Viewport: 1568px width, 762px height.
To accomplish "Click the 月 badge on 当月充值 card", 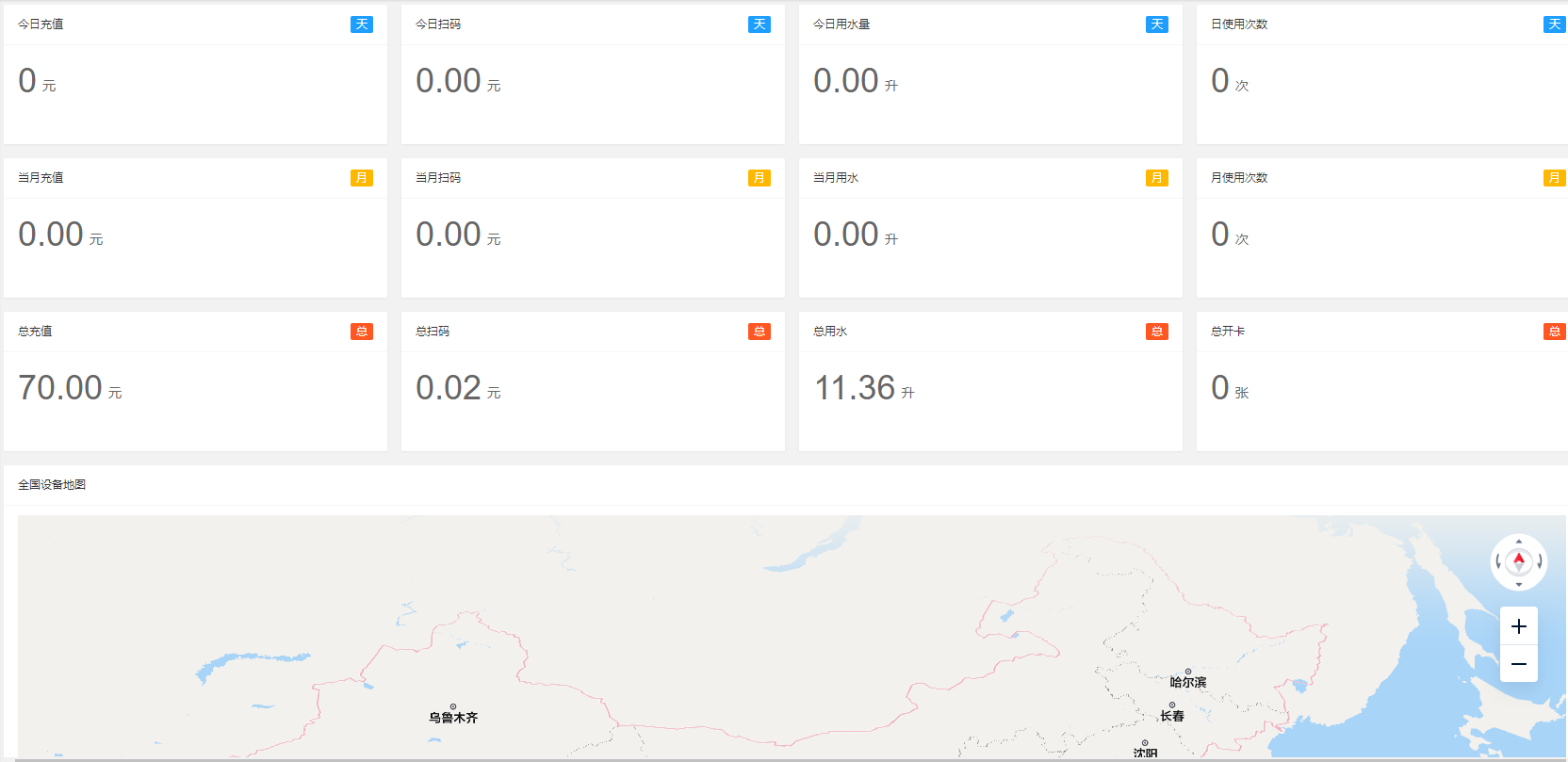I will 362,178.
